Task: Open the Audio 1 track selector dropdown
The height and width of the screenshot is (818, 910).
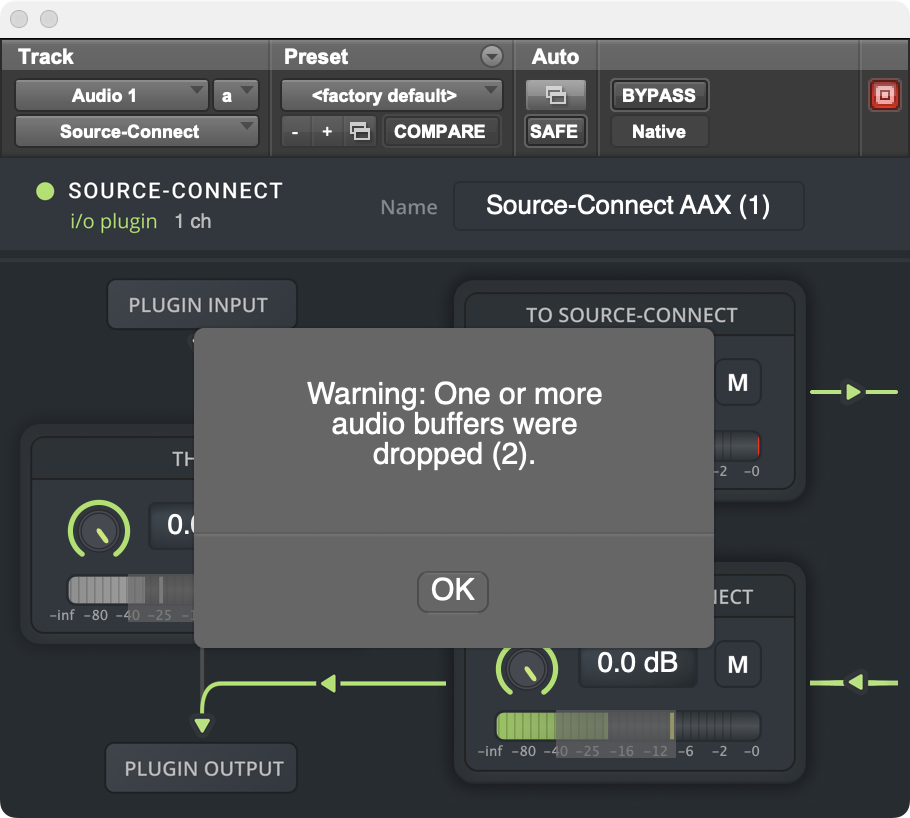Action: pyautogui.click(x=112, y=96)
